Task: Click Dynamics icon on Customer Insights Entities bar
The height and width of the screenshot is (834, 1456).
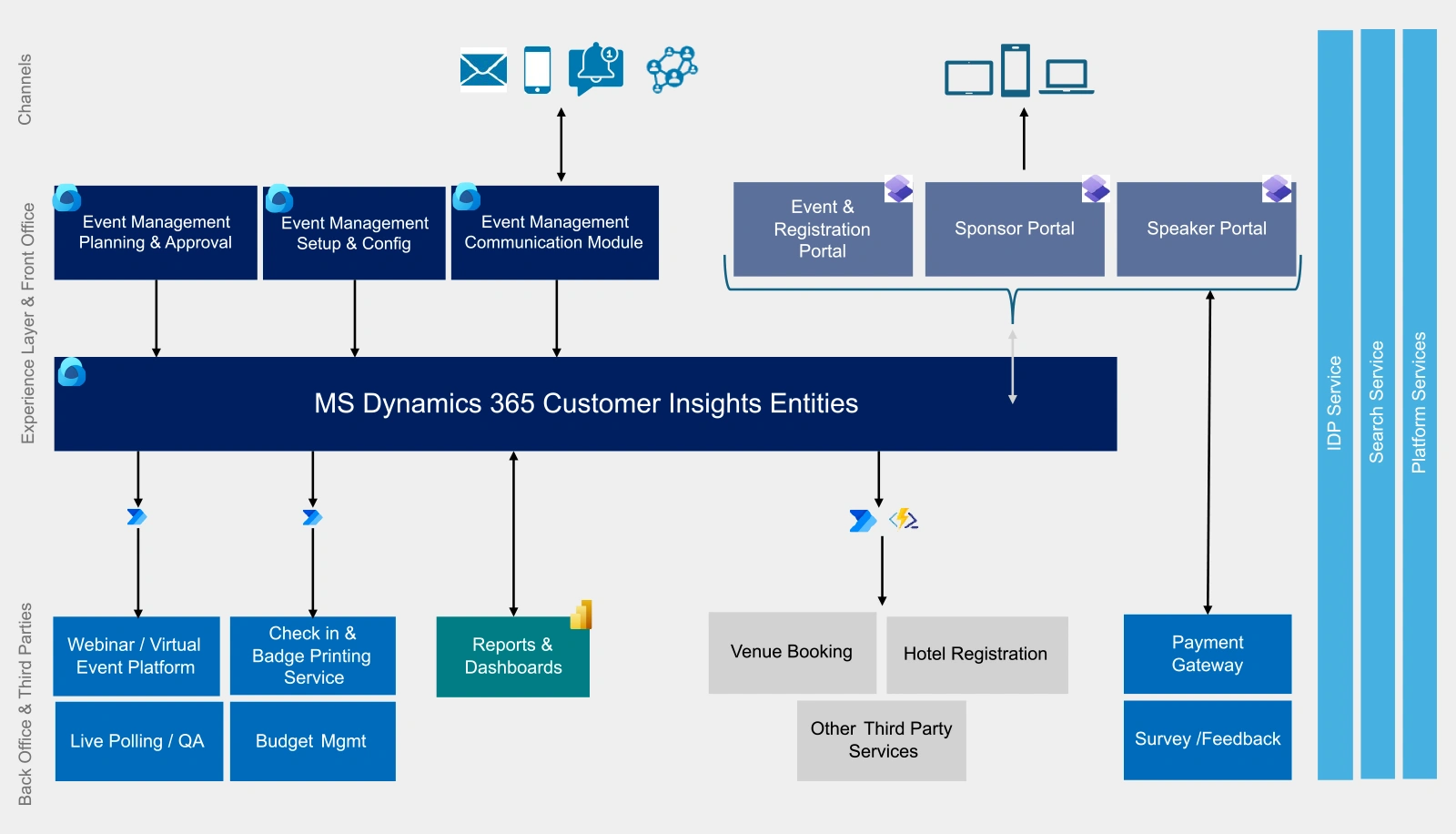Action: (x=72, y=371)
